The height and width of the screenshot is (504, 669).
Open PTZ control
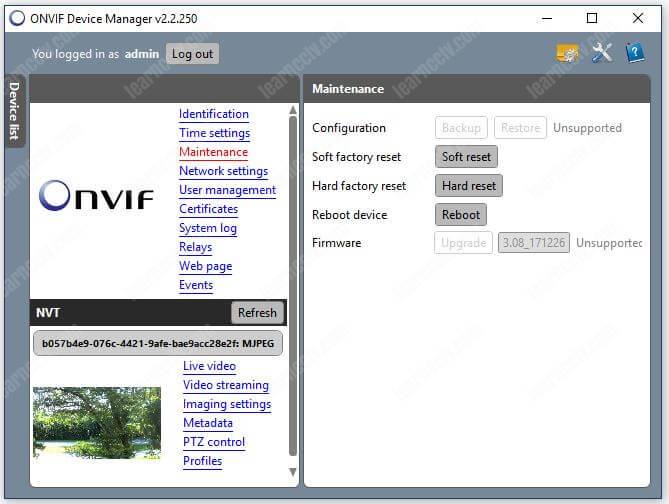(x=214, y=442)
